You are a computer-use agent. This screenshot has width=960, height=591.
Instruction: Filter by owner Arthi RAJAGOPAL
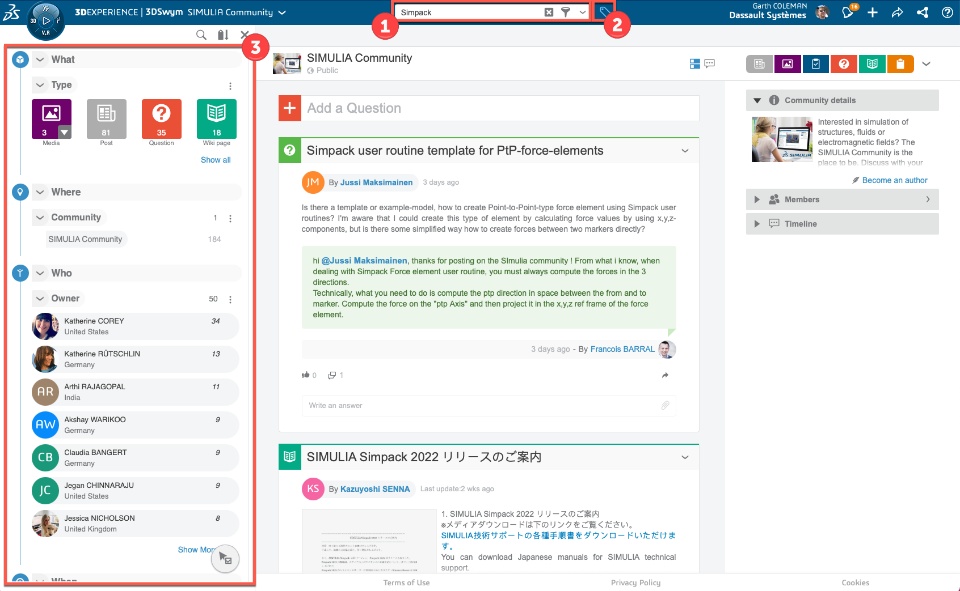tap(135, 392)
